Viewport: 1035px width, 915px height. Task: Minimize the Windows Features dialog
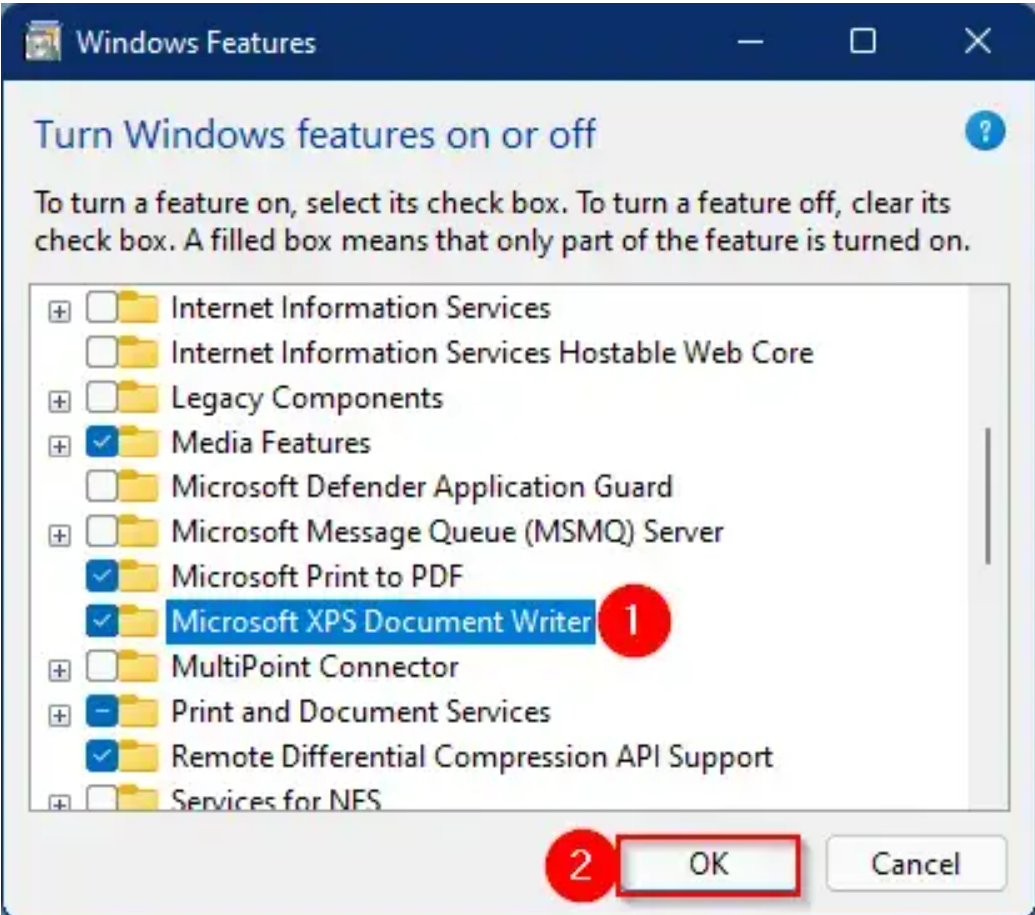[751, 42]
